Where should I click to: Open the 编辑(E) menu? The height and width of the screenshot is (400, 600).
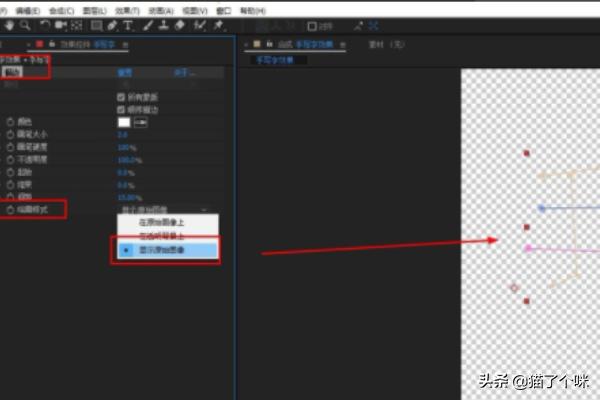pyautogui.click(x=28, y=11)
